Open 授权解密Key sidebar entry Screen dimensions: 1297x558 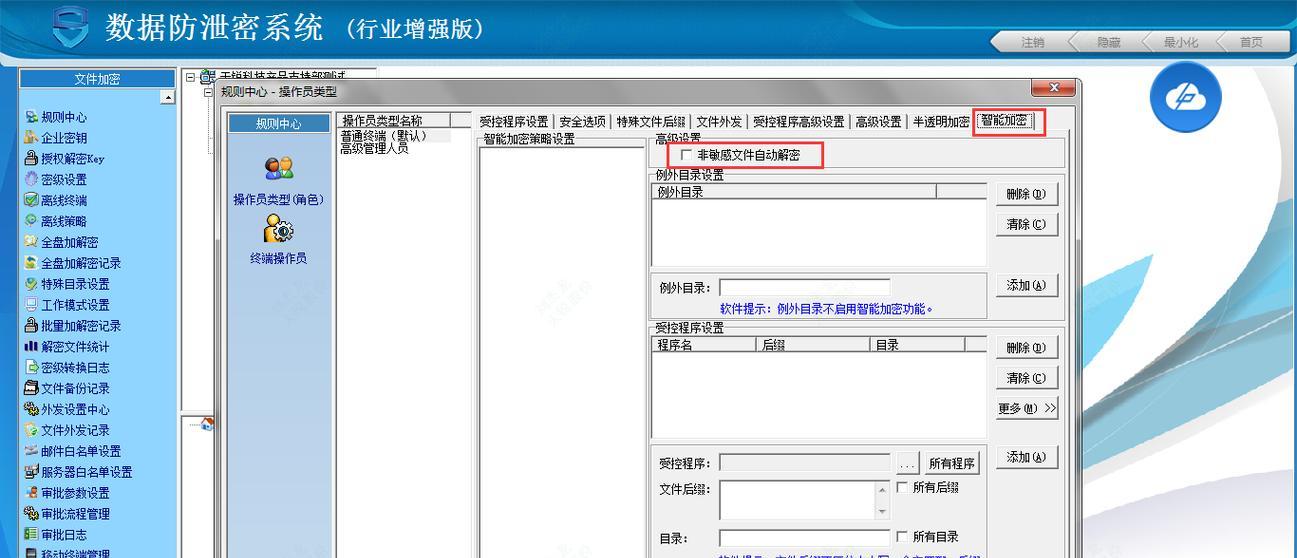tap(64, 159)
